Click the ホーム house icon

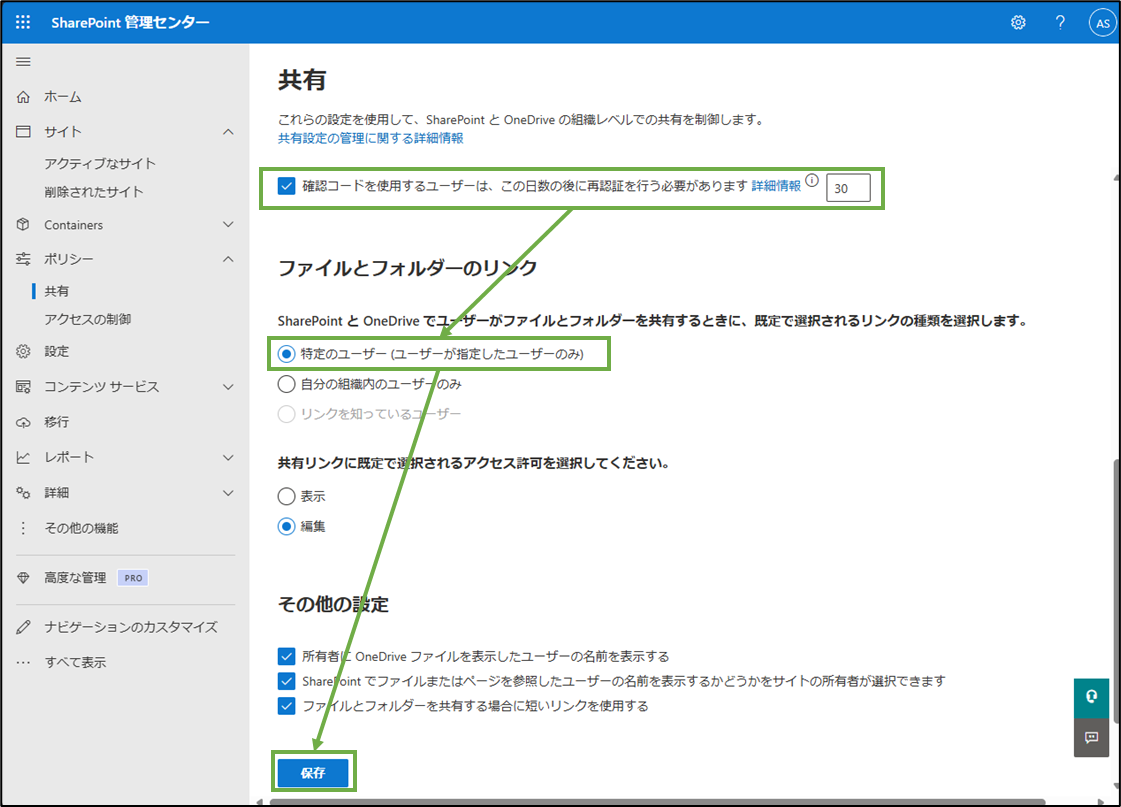pos(23,96)
